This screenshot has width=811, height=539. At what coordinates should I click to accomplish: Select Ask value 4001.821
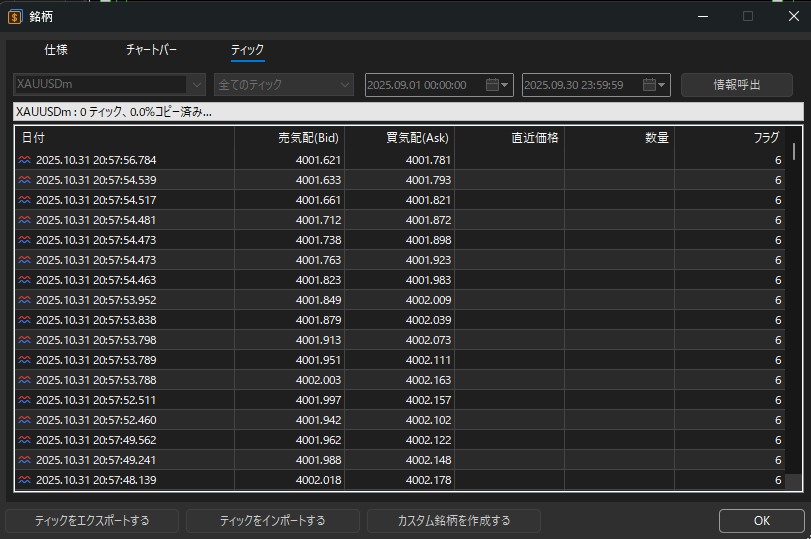coord(428,200)
